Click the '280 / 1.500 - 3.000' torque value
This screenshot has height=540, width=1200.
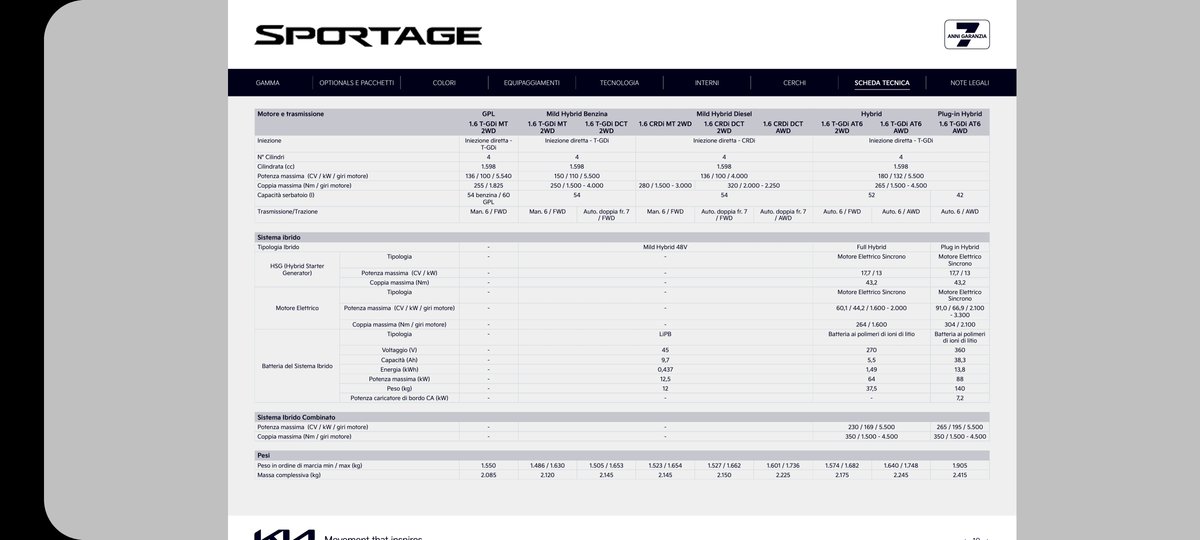coord(665,185)
